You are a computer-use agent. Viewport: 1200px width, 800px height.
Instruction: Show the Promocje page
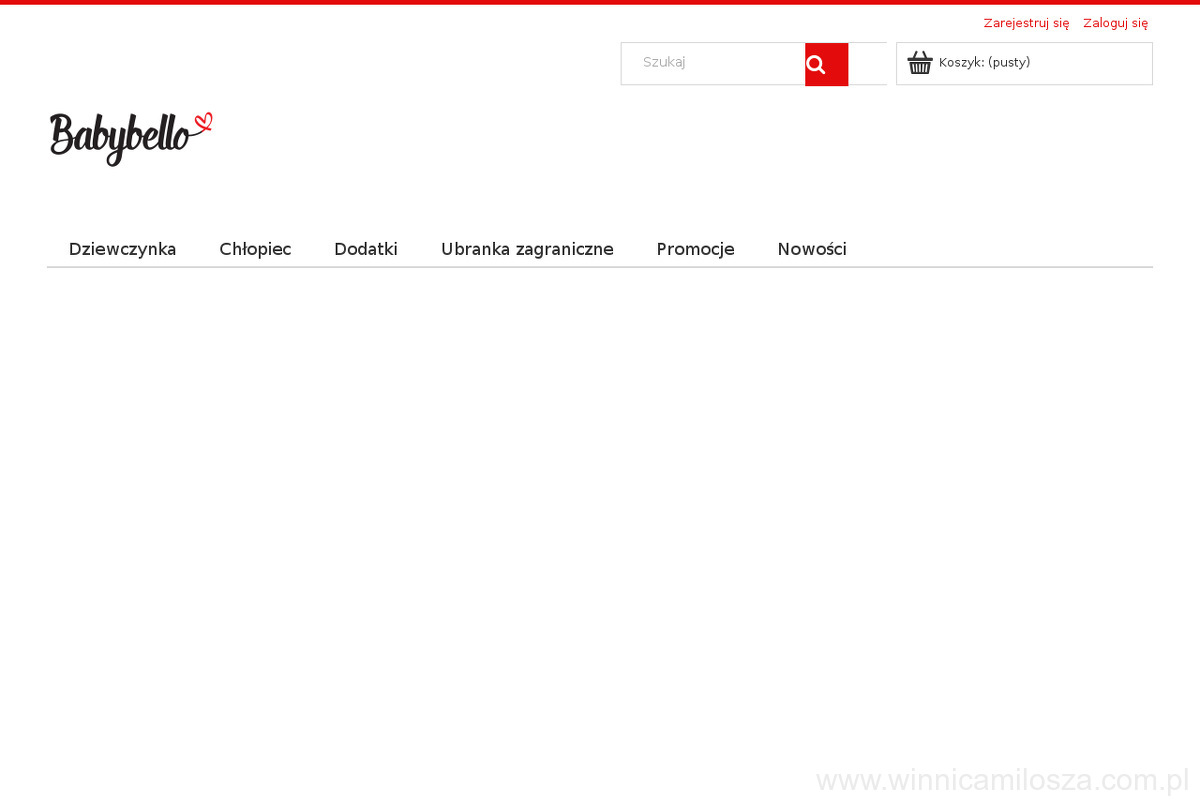(x=695, y=249)
